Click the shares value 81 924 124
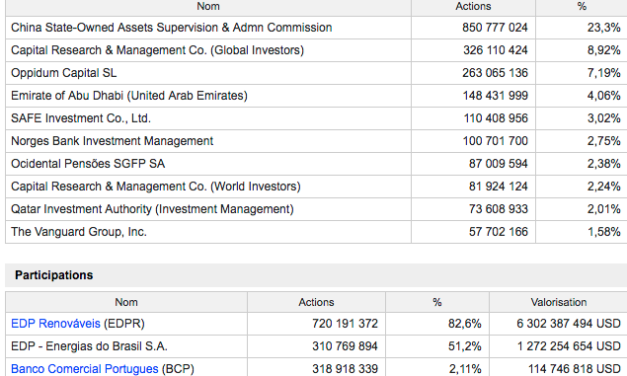 point(499,186)
